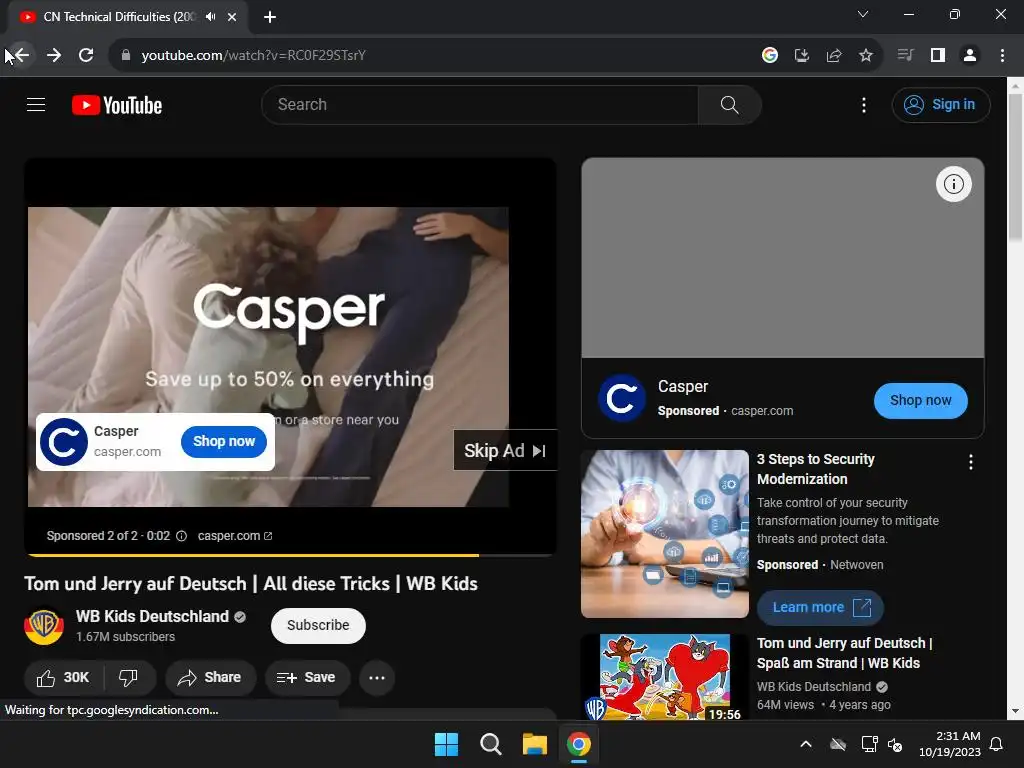Mute the tab via speaker icon
The height and width of the screenshot is (768, 1024).
[x=210, y=17]
